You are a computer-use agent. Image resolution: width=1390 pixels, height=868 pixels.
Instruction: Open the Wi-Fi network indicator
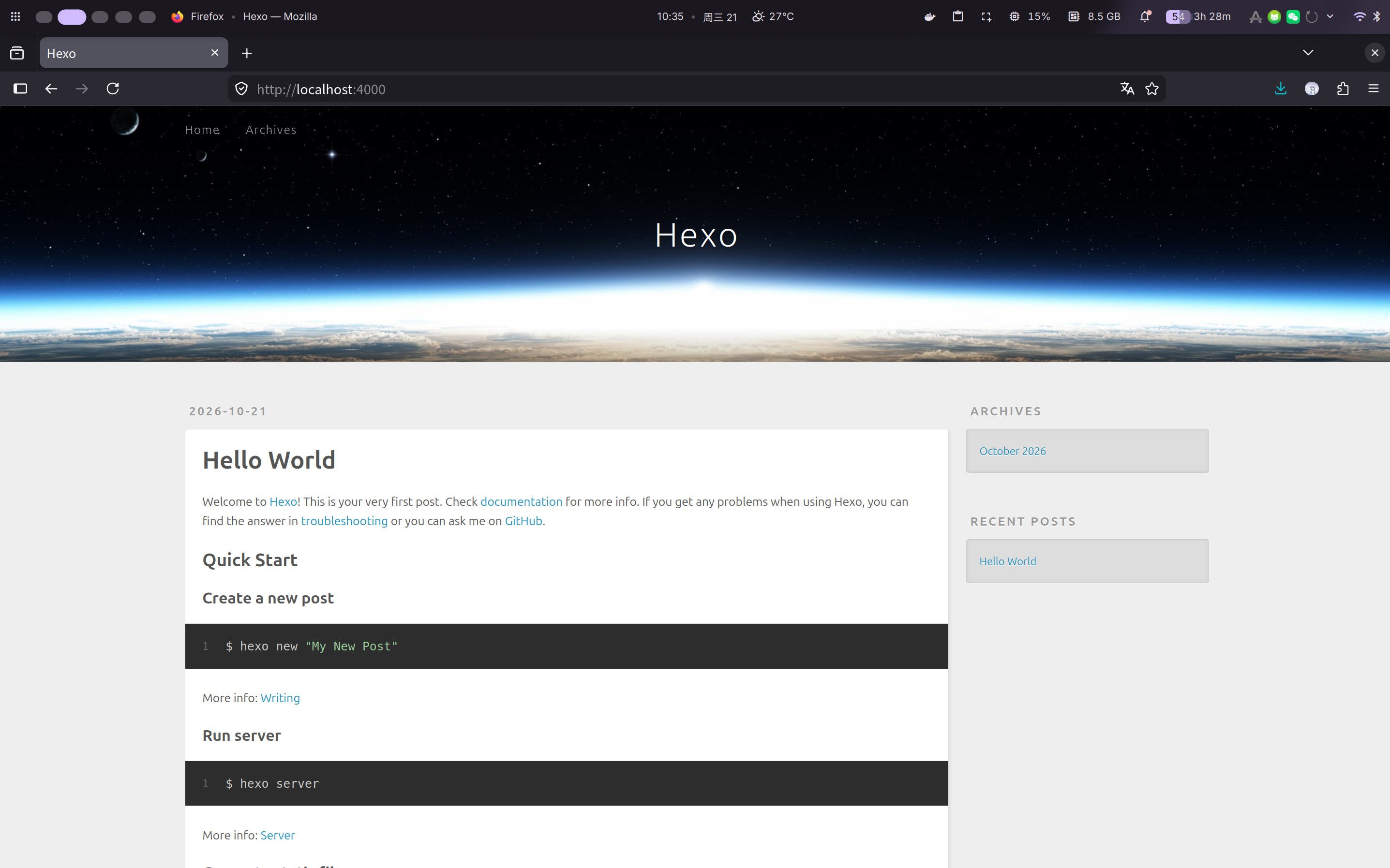[x=1359, y=16]
